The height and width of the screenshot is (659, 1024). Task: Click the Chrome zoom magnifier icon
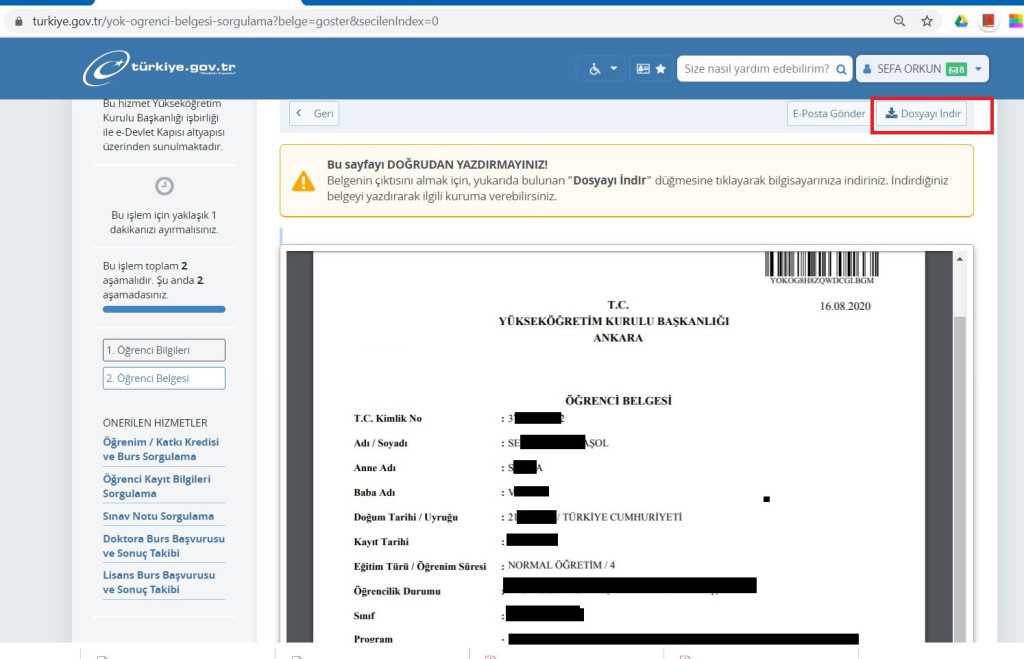[899, 21]
